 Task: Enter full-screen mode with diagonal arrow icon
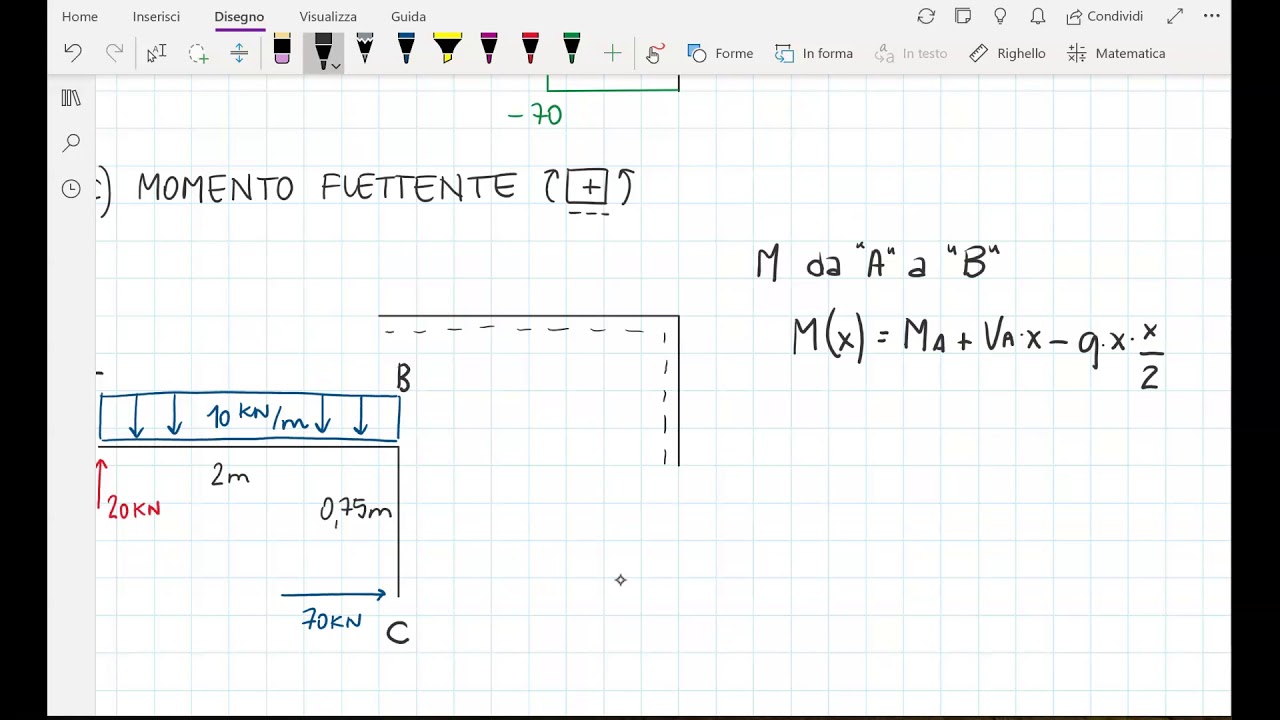[x=1175, y=16]
